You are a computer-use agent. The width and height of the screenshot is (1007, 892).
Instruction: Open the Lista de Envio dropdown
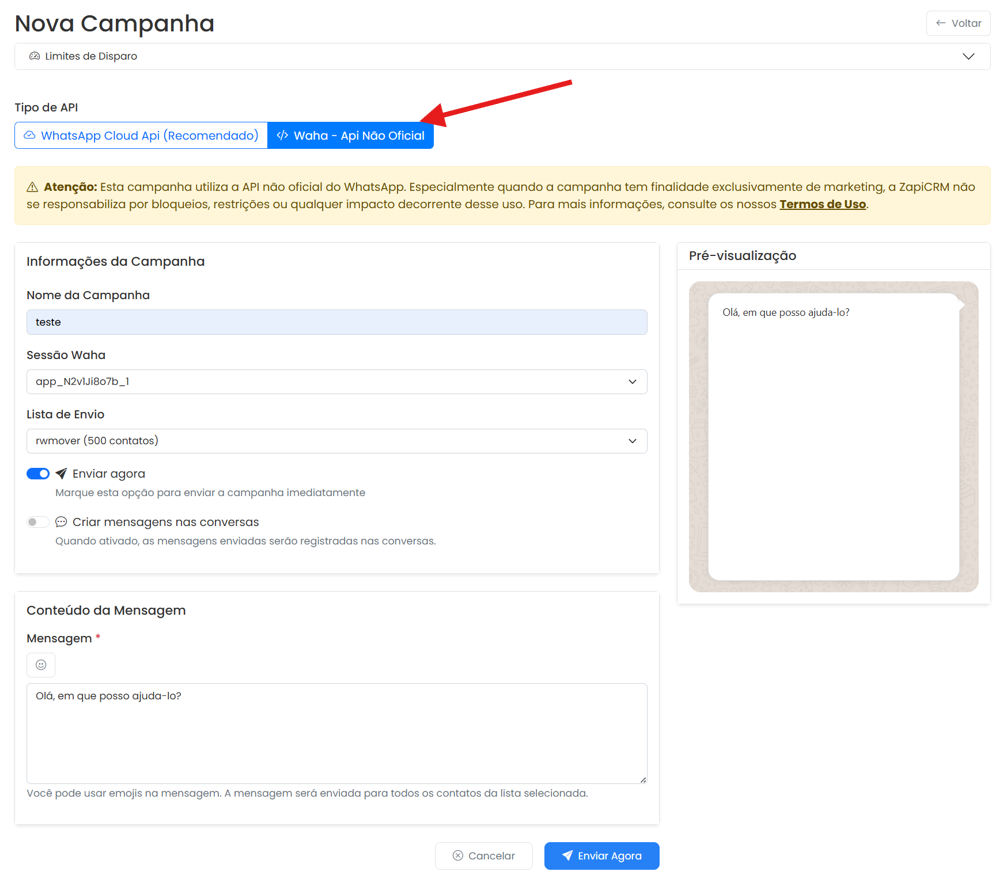pyautogui.click(x=337, y=441)
